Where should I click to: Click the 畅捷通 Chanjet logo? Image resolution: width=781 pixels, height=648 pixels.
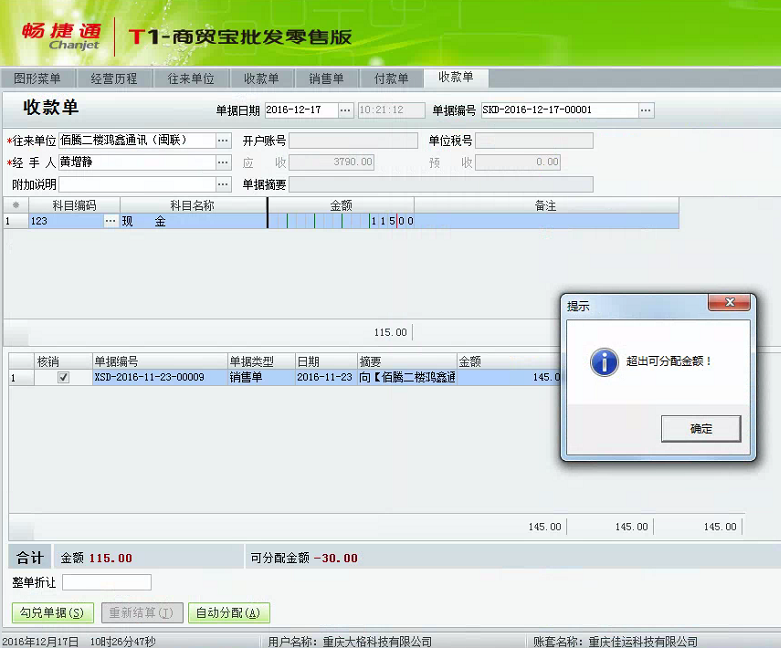62,36
